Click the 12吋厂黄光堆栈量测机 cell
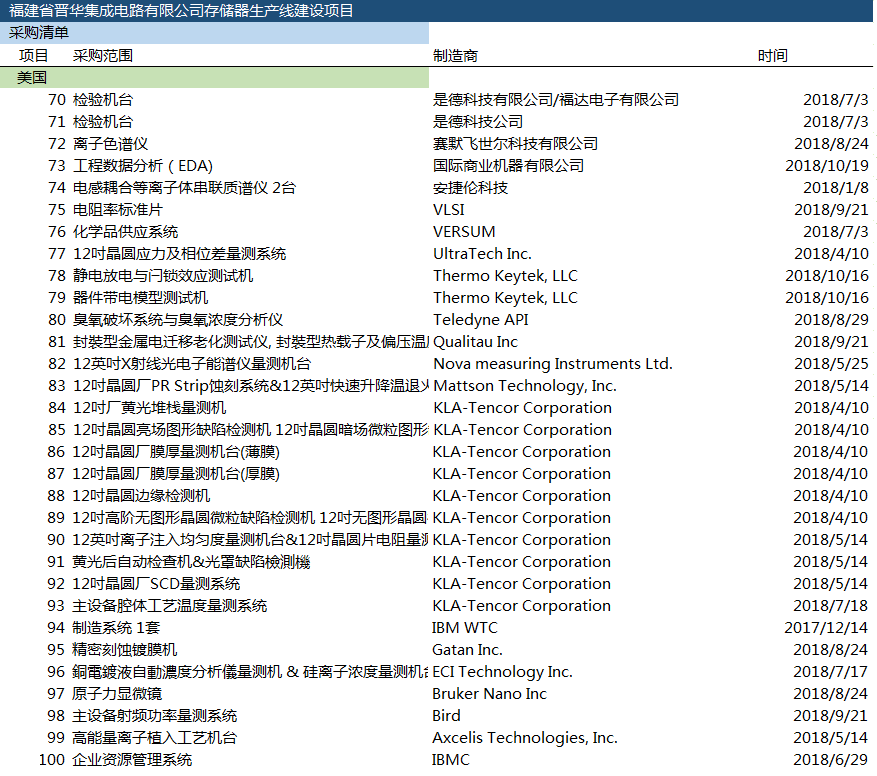 click(x=149, y=408)
